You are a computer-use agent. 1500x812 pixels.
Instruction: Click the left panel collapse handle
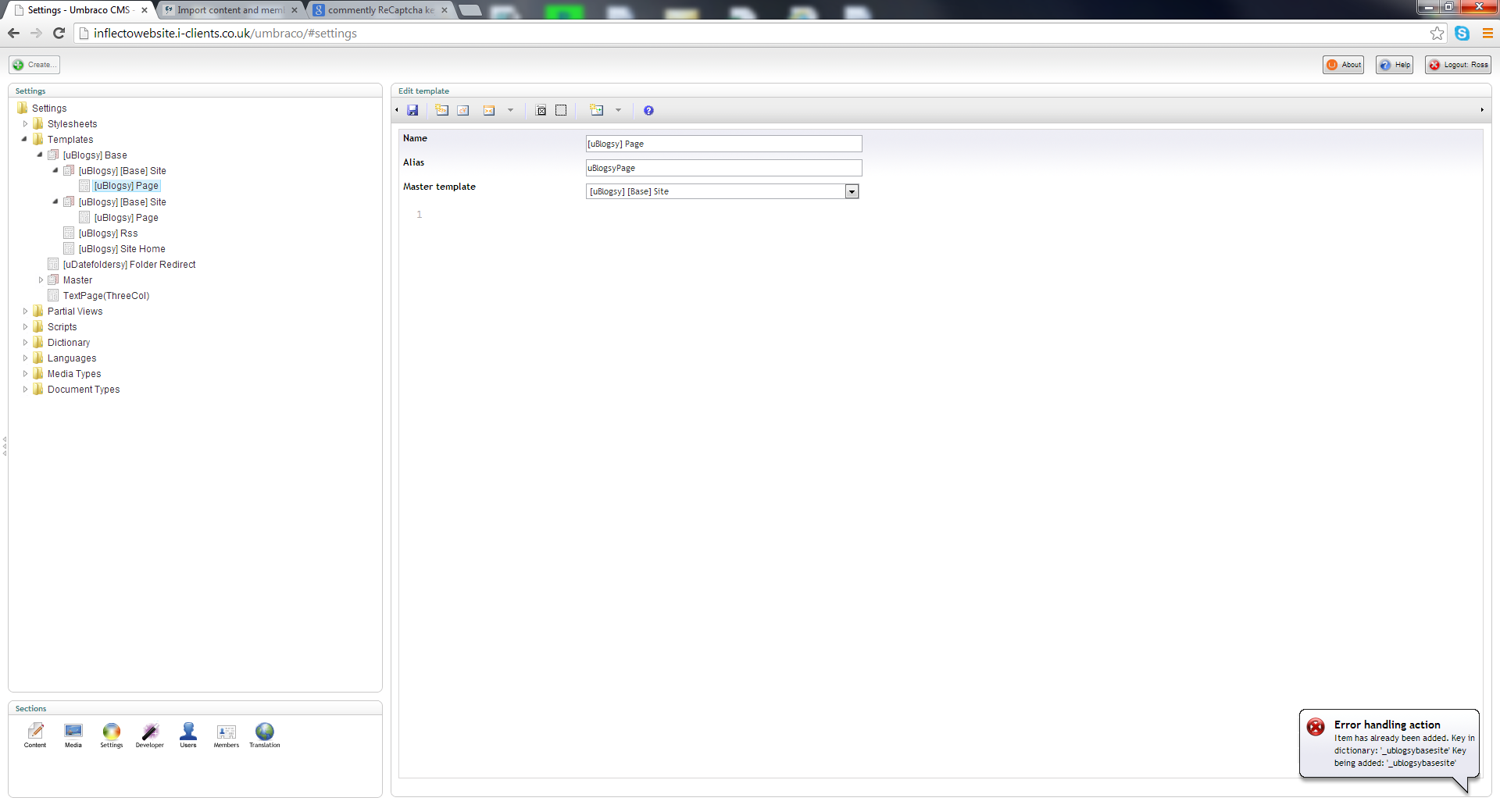tap(5, 446)
